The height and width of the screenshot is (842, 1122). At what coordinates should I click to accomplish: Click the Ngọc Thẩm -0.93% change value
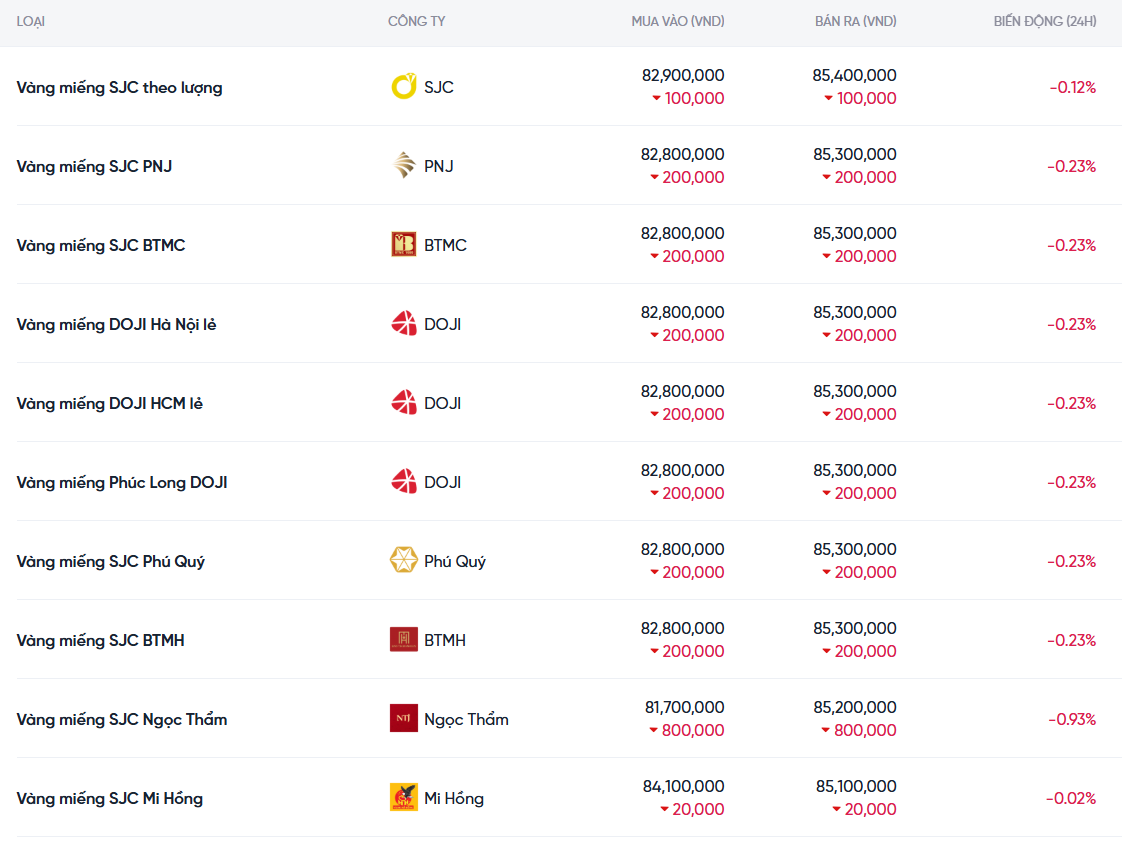[x=1072, y=719]
